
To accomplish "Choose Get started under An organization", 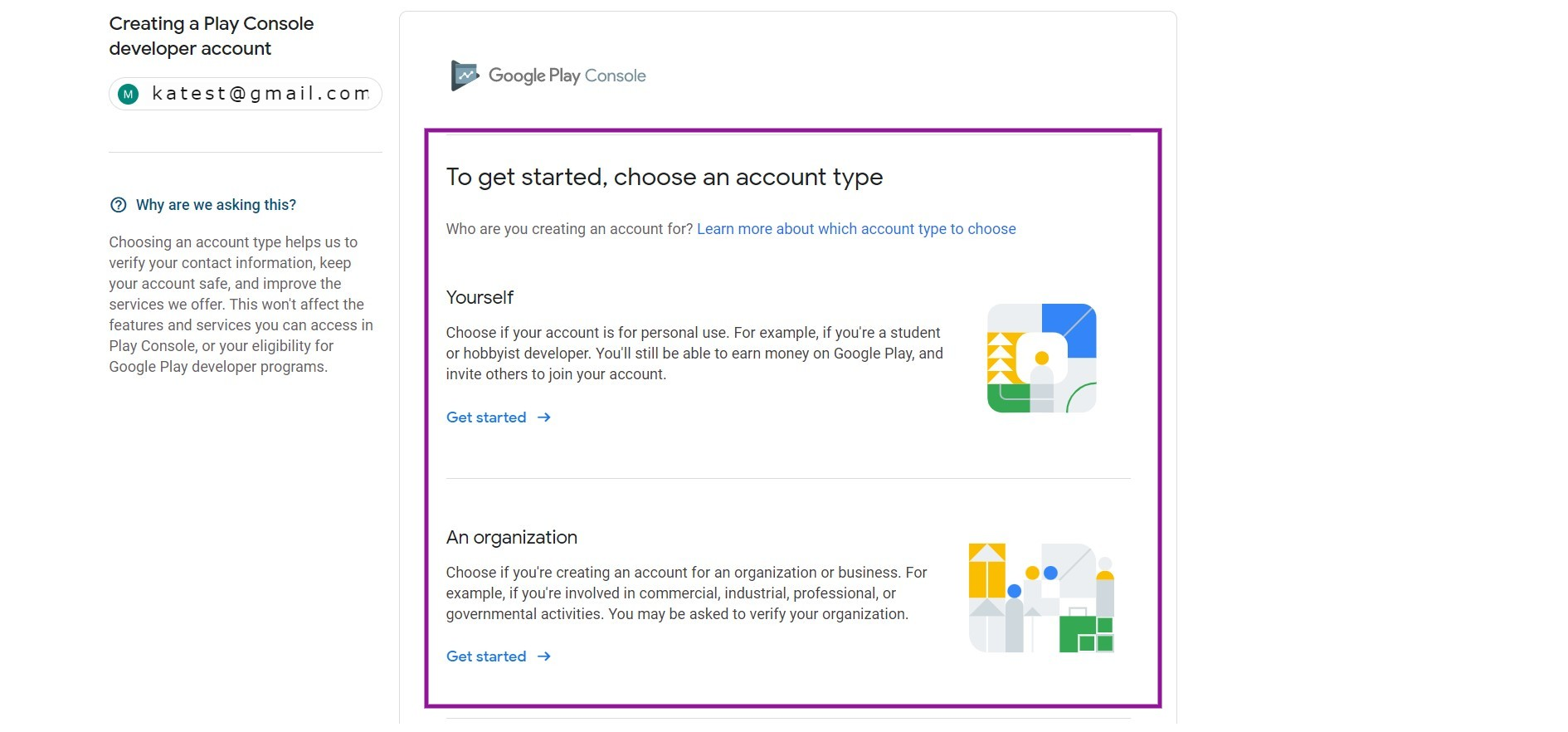I will [x=486, y=656].
